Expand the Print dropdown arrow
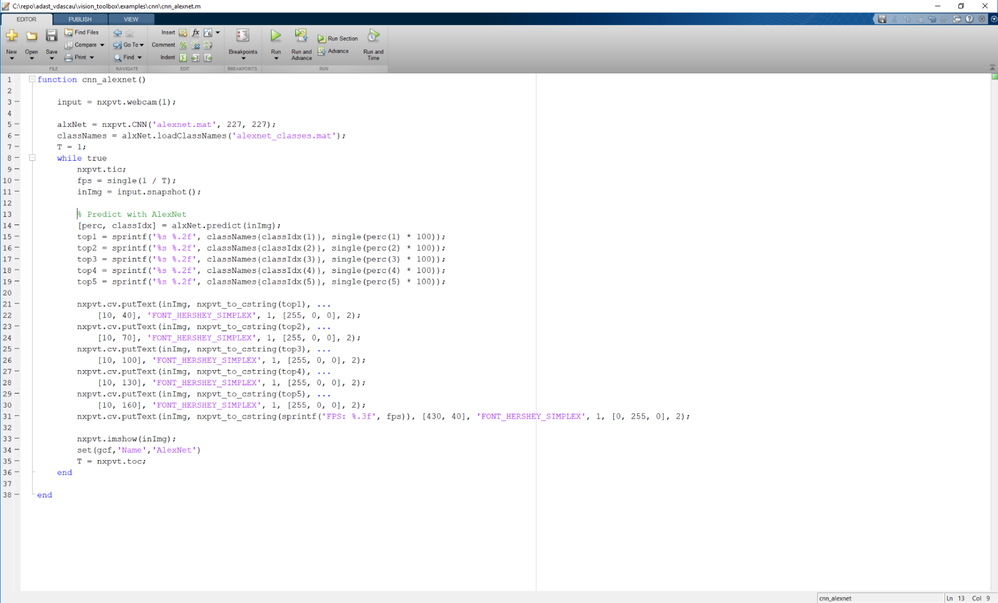The width and height of the screenshot is (998, 603). point(92,57)
